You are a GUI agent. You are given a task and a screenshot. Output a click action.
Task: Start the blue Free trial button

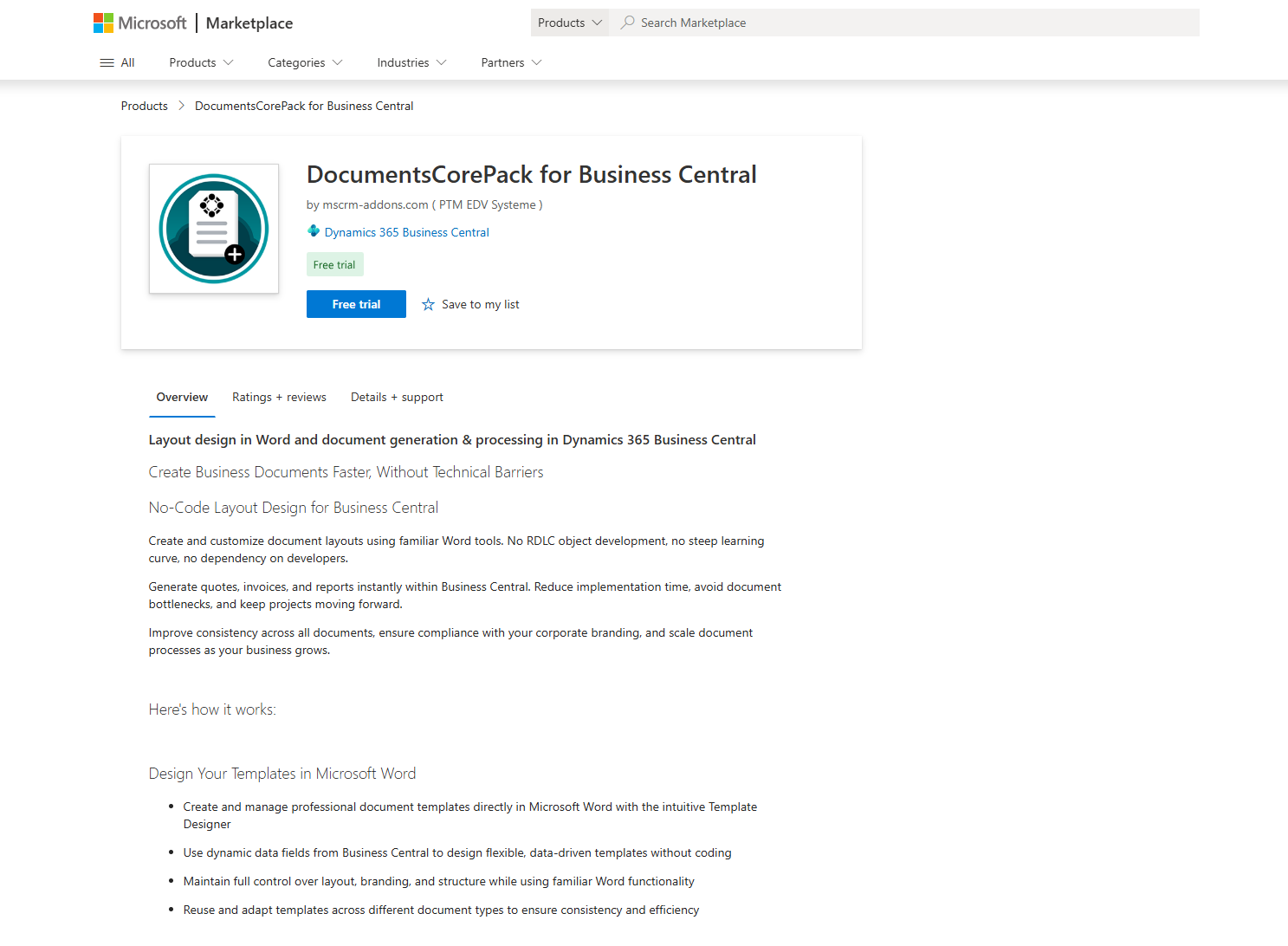point(356,304)
